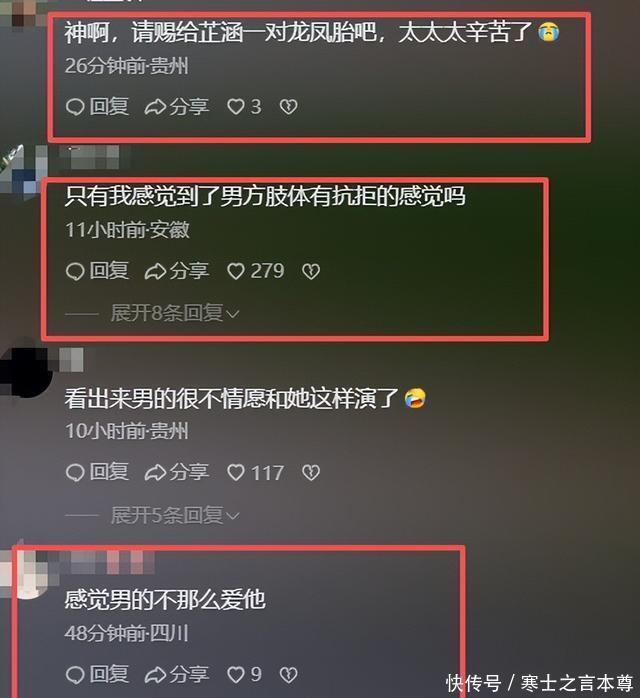Like the comment with 117 likes

(x=255, y=472)
